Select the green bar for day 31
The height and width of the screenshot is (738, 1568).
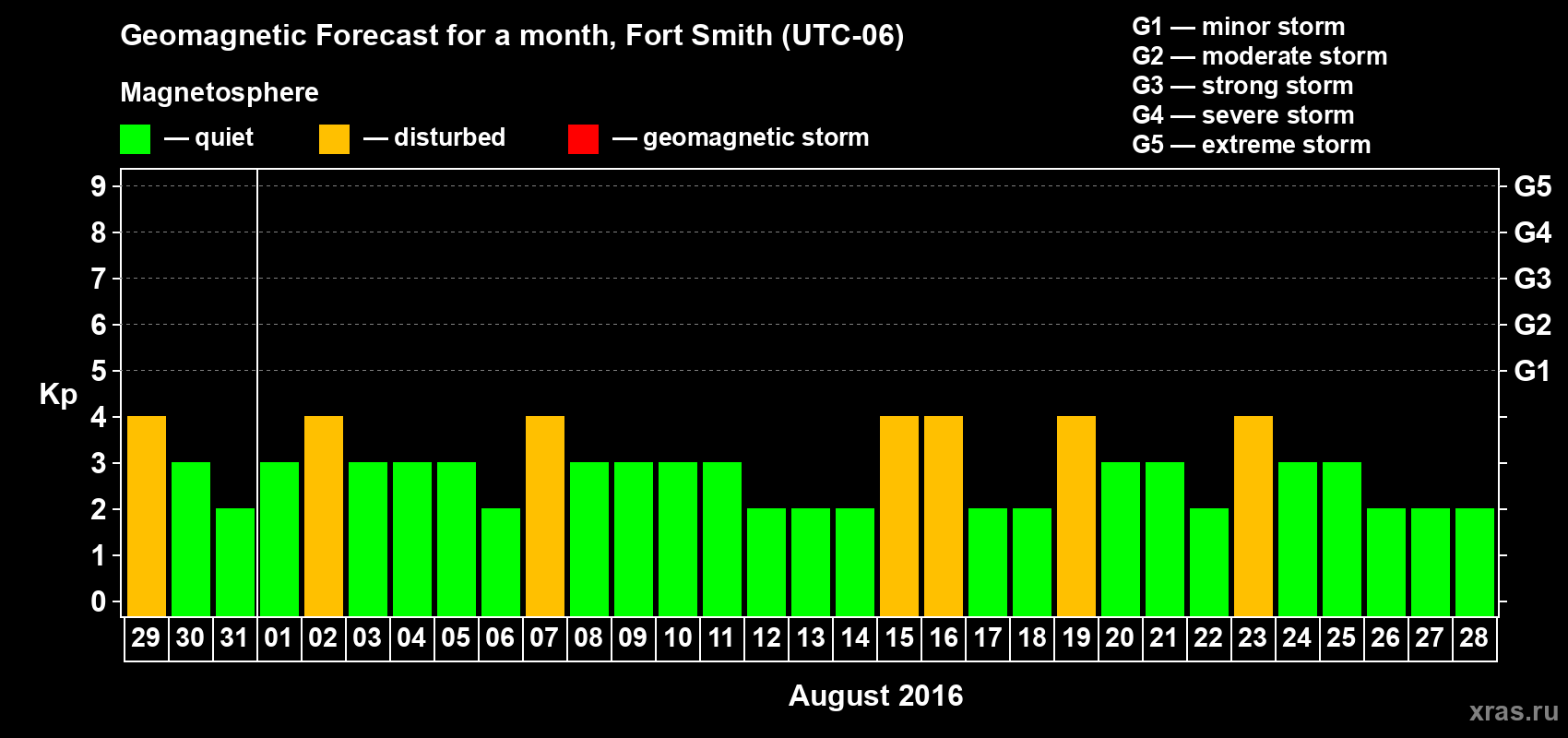click(x=235, y=562)
